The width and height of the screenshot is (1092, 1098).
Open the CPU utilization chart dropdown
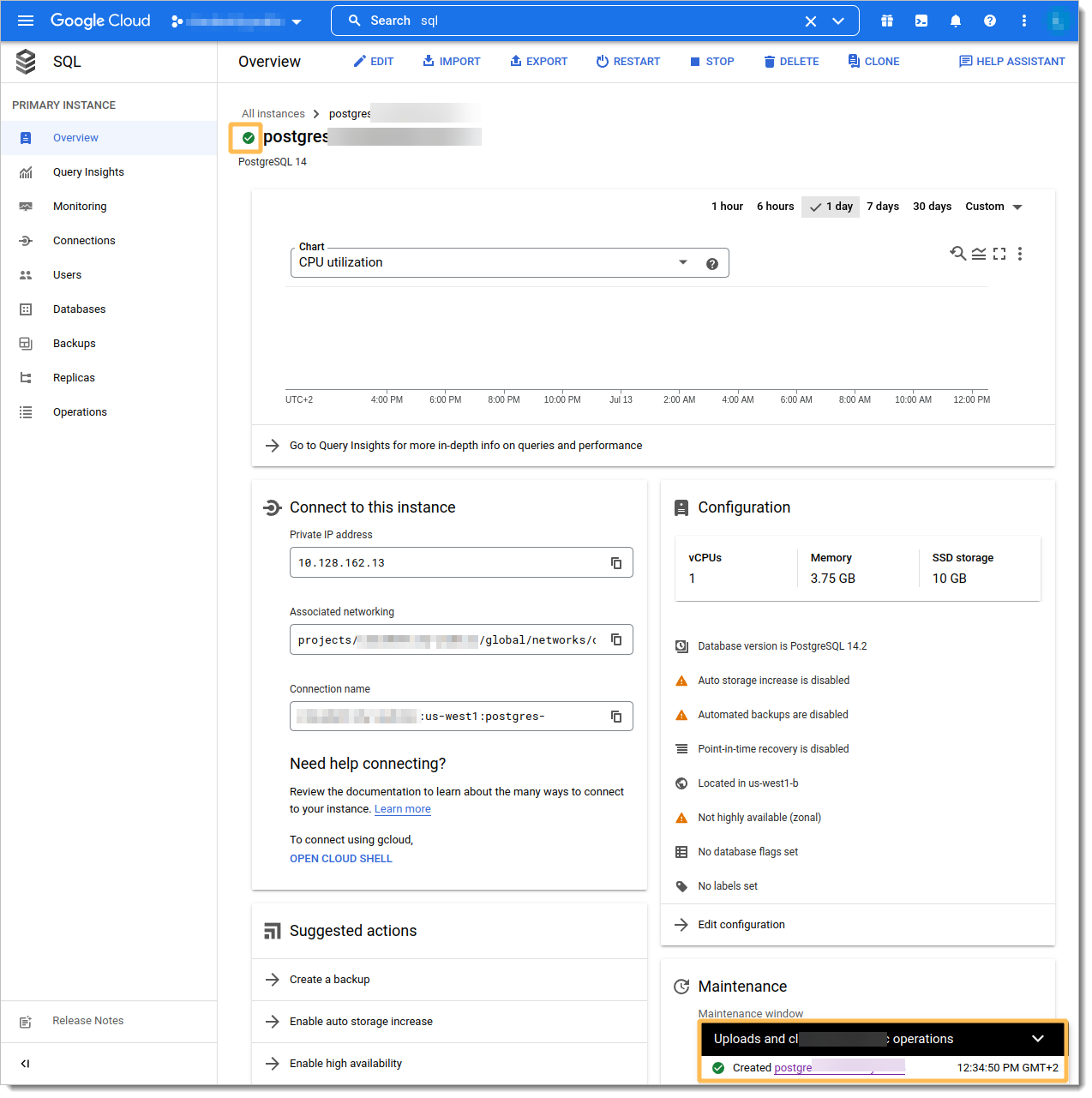pos(494,263)
